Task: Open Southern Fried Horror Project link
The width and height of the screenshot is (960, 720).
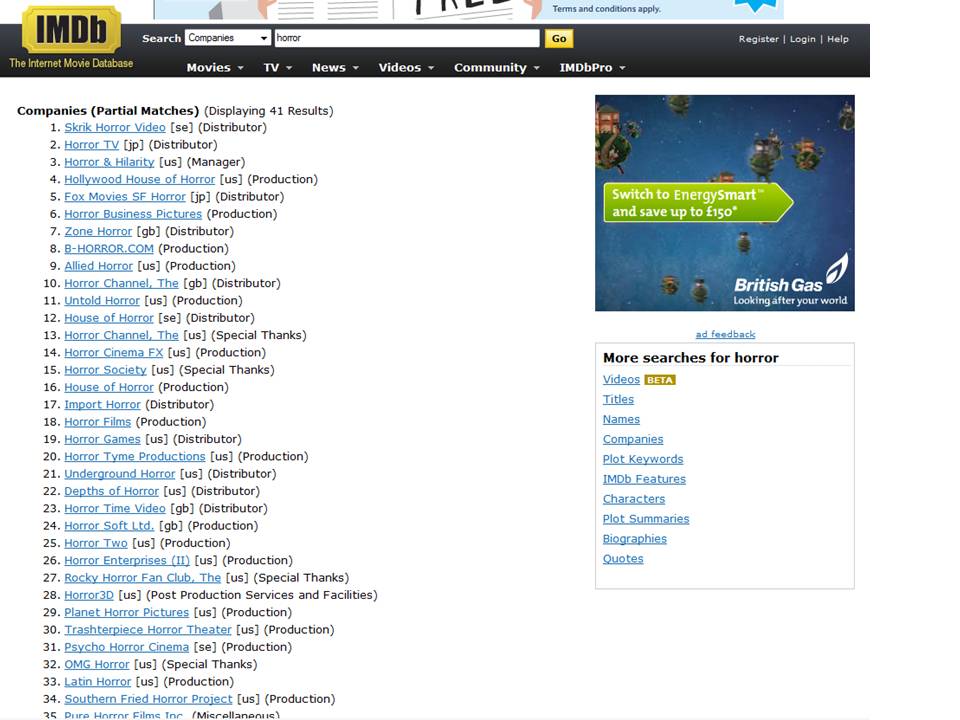Action: (148, 699)
